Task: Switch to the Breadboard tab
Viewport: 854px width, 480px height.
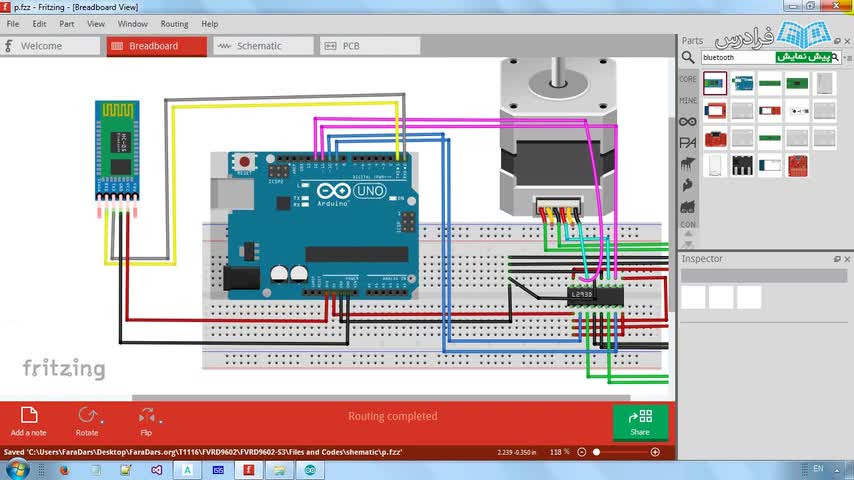Action: pyautogui.click(x=157, y=46)
